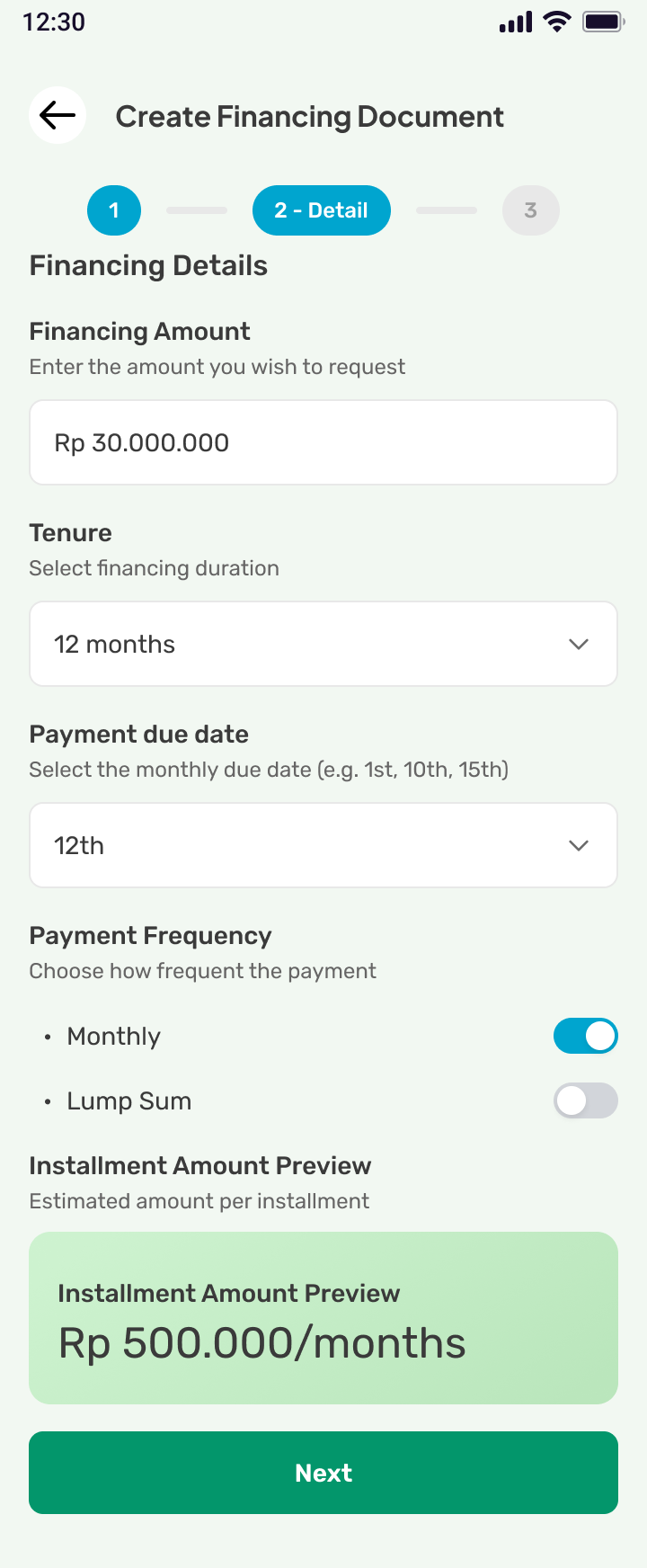
Task: Tap the clock time in status bar
Action: (x=54, y=22)
